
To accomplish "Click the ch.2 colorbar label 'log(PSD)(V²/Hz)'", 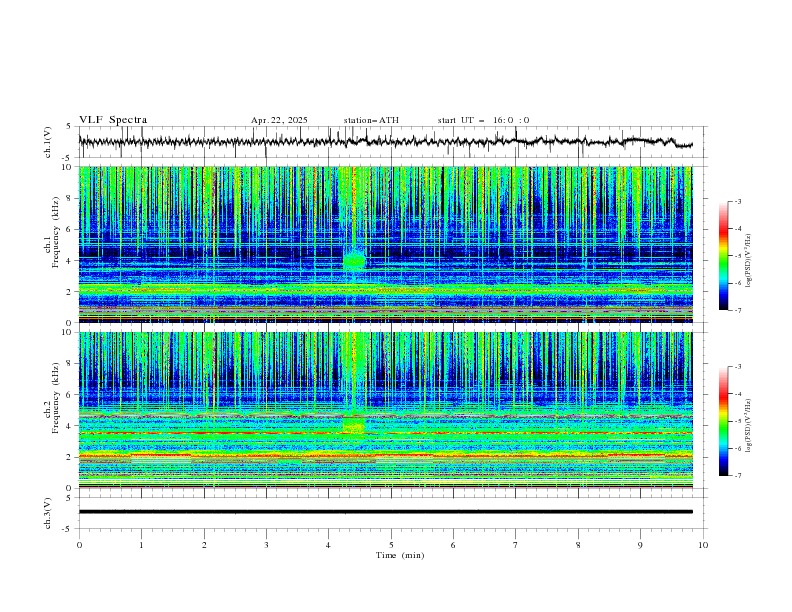I will pyautogui.click(x=748, y=425).
